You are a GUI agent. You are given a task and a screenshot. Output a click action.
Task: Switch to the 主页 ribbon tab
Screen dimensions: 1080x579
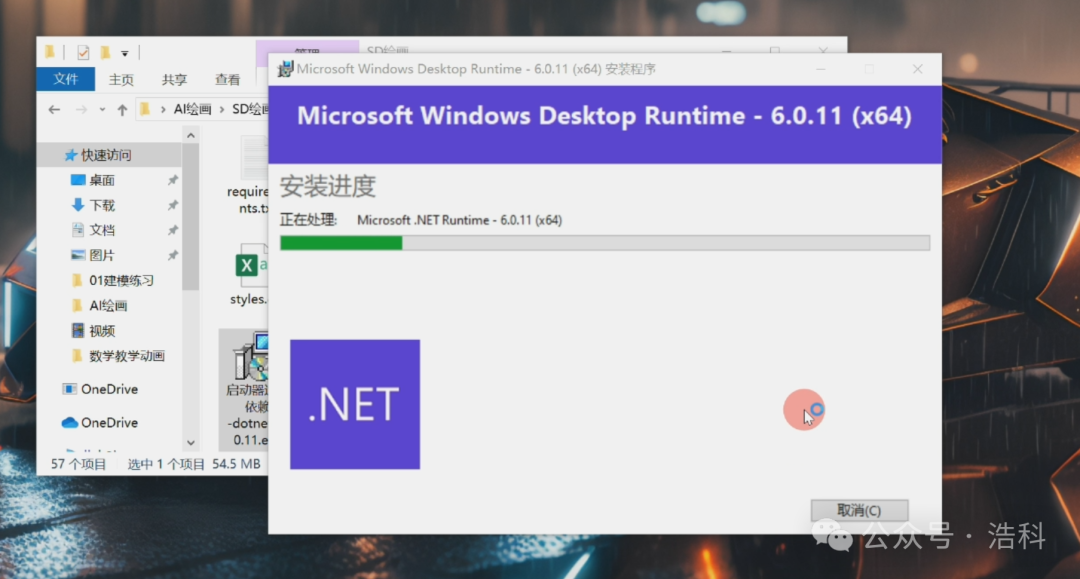[x=121, y=79]
